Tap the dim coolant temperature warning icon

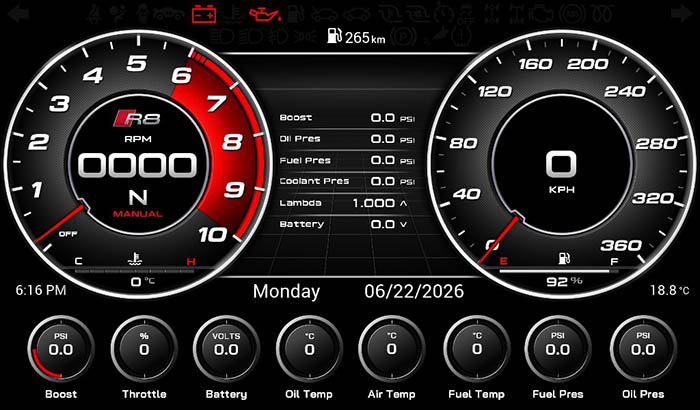point(233,14)
